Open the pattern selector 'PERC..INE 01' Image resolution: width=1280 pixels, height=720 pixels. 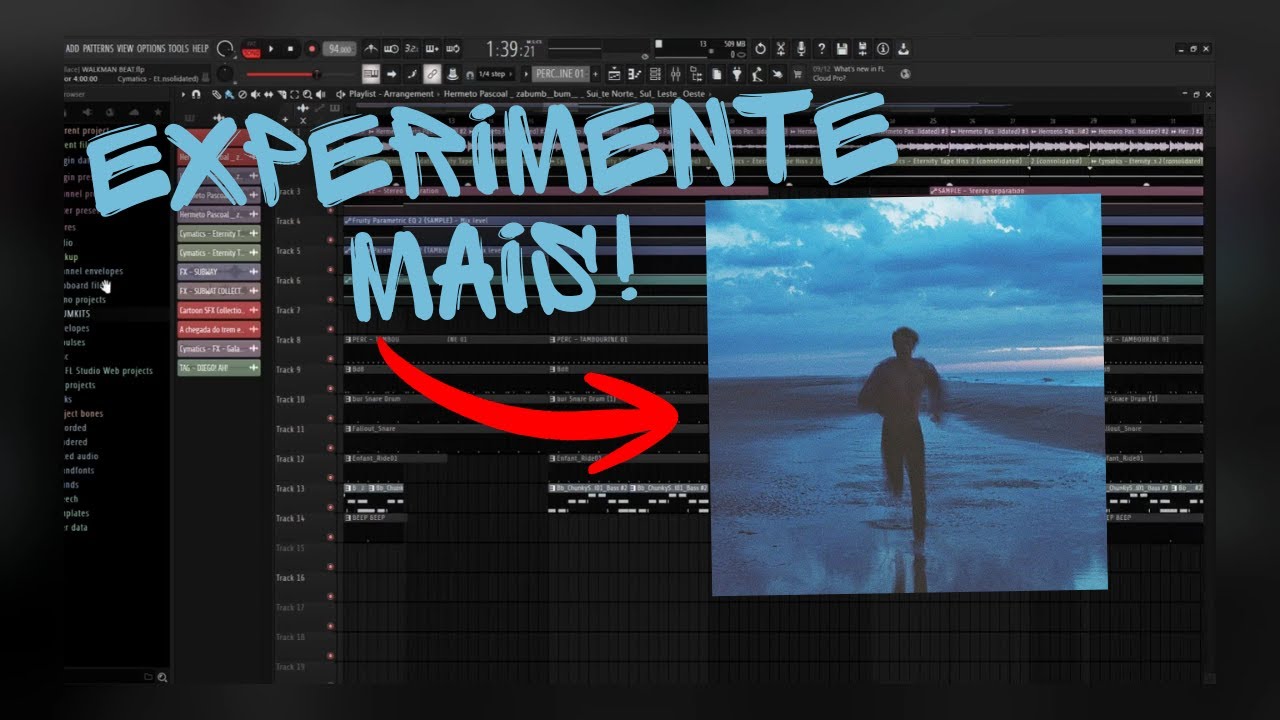coord(561,74)
